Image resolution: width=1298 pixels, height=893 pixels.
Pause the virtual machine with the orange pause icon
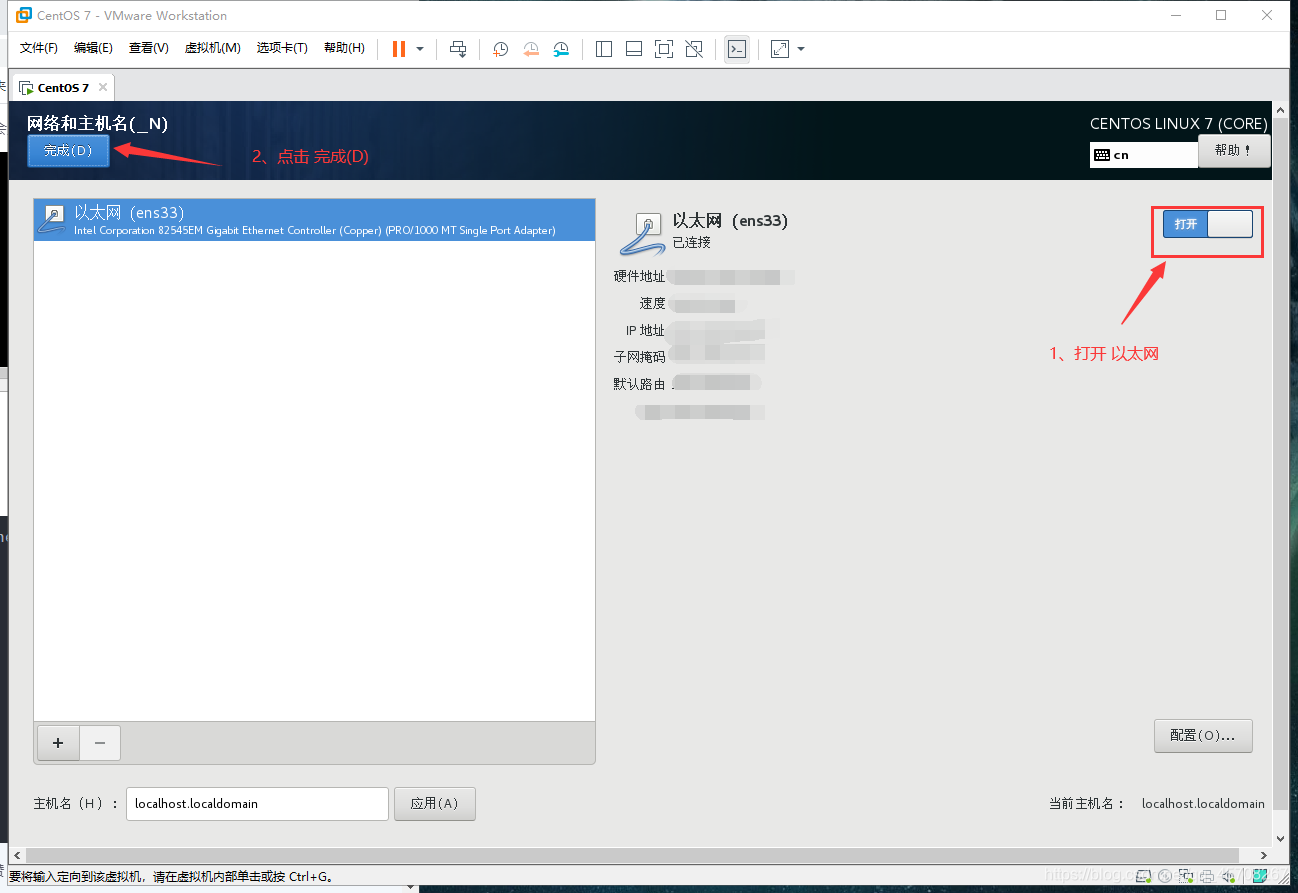[398, 49]
